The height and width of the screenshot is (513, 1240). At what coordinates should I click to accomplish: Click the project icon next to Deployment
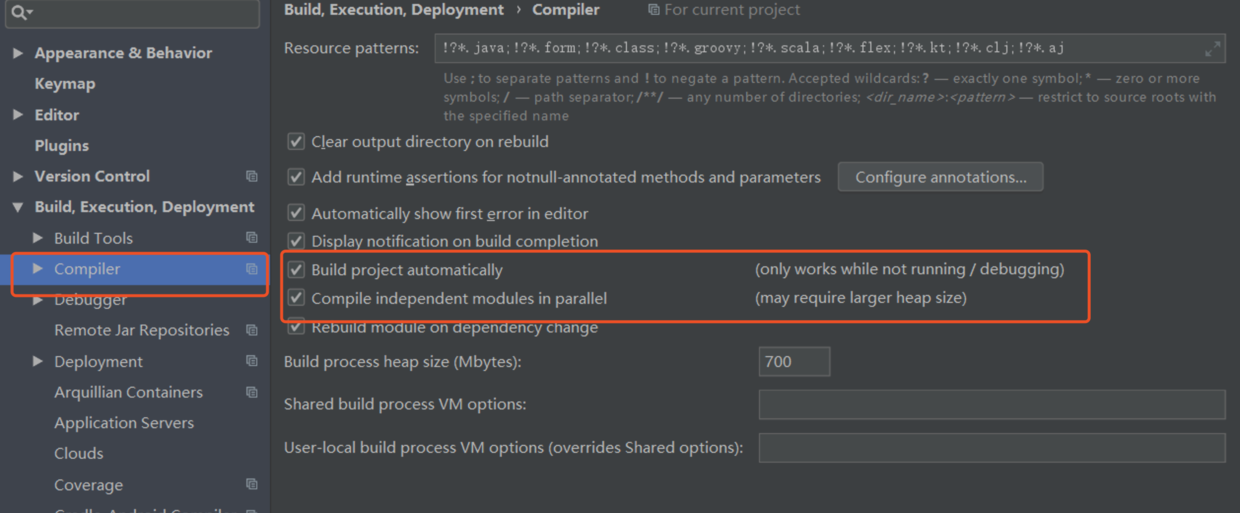(252, 361)
